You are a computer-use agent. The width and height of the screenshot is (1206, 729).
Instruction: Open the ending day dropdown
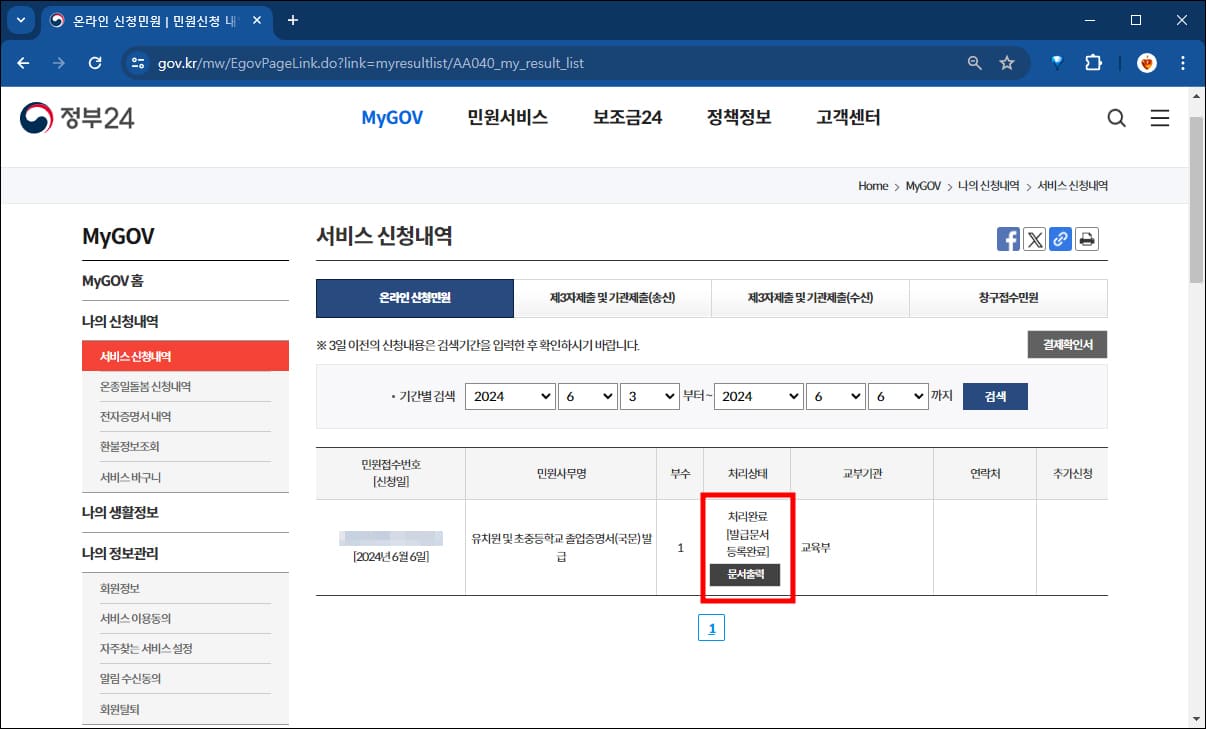point(898,396)
